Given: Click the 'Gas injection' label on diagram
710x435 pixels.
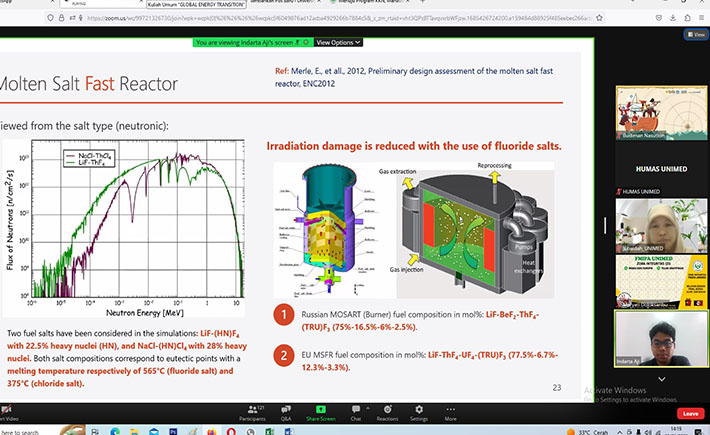Looking at the screenshot, I should [406, 269].
